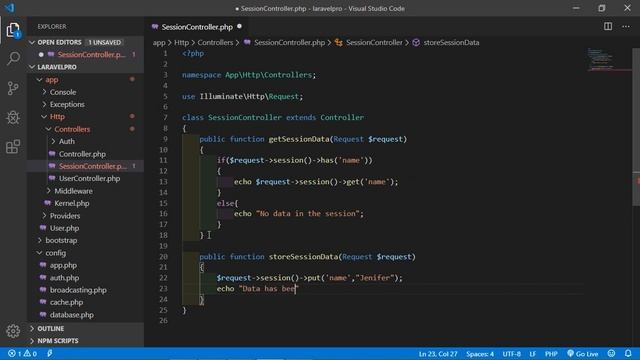Click the errors and warnings status indicator
This screenshot has height=360, width=640.
[x=22, y=353]
